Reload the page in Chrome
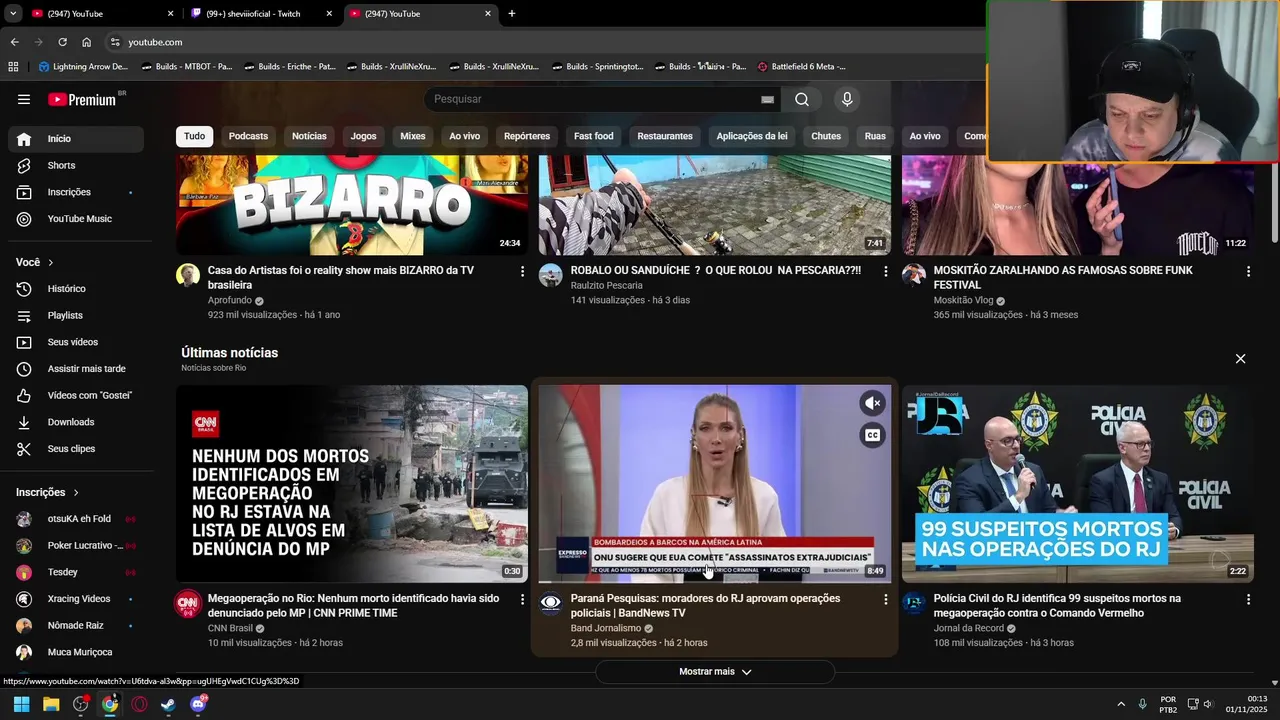Image resolution: width=1280 pixels, height=720 pixels. pyautogui.click(x=62, y=42)
